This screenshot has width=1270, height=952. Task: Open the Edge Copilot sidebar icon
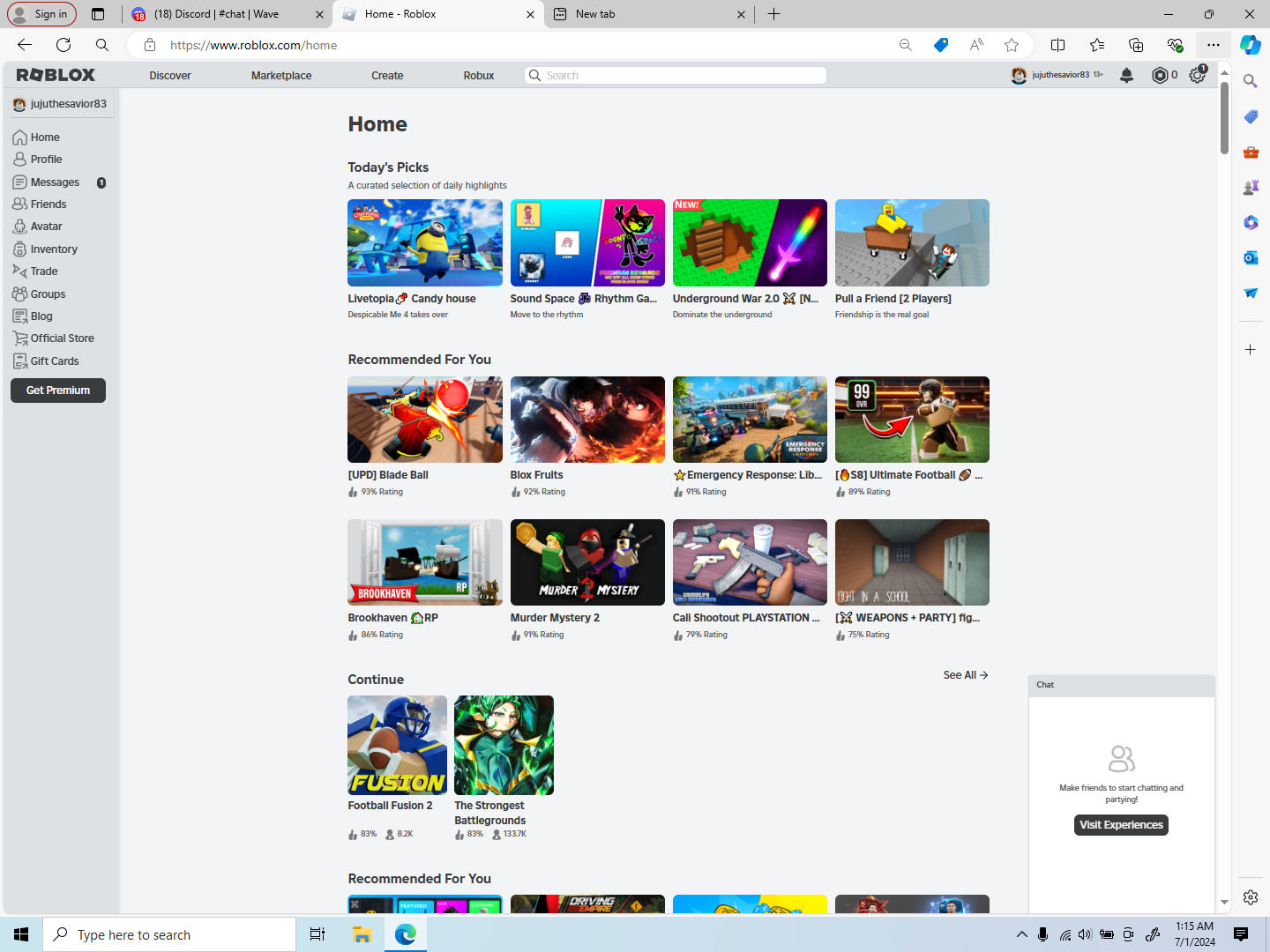1250,45
